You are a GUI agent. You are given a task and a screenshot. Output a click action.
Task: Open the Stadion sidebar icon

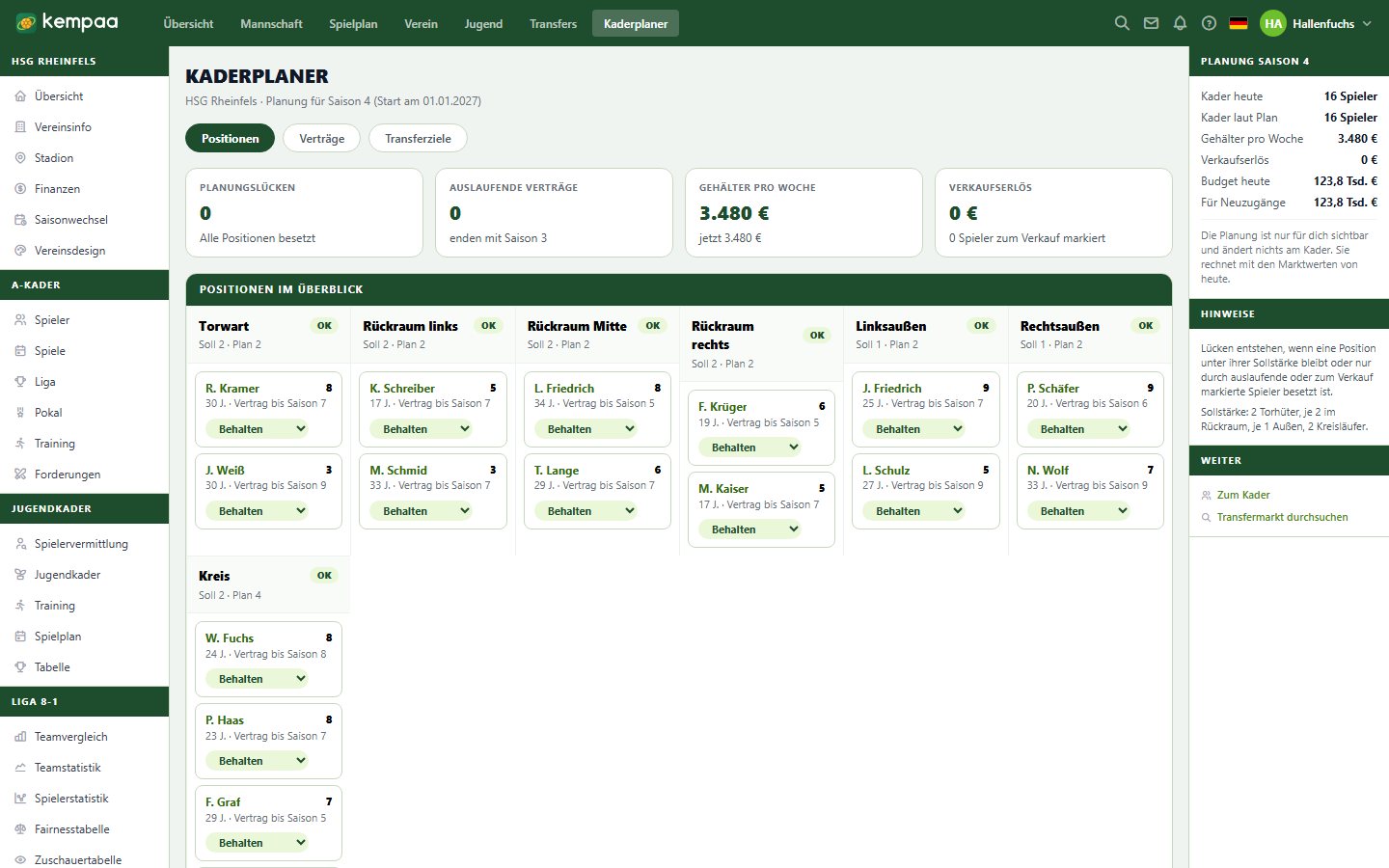click(20, 158)
